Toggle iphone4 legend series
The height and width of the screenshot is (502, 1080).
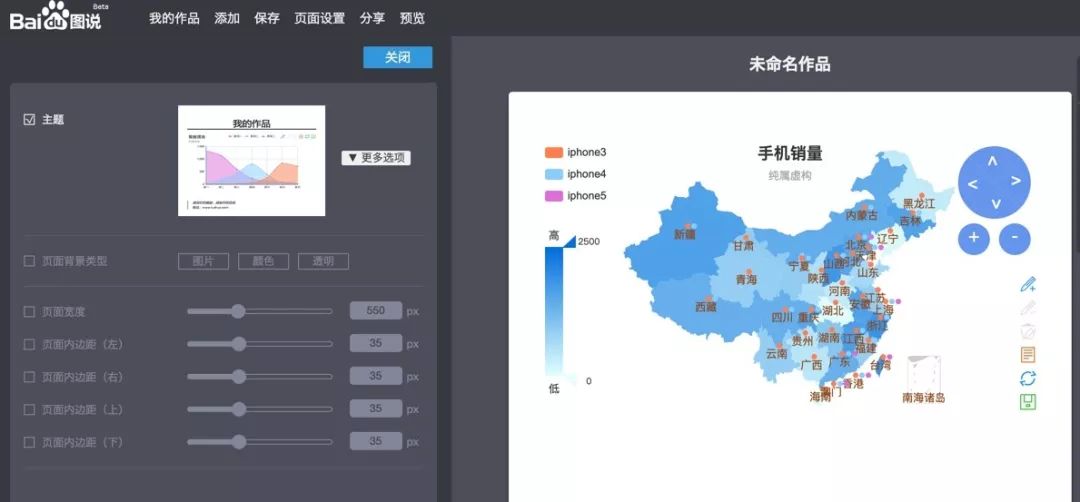click(x=575, y=174)
